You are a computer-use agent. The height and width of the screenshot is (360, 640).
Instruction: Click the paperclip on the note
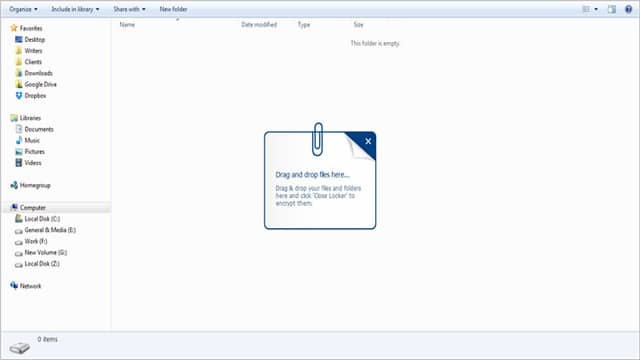pos(318,139)
